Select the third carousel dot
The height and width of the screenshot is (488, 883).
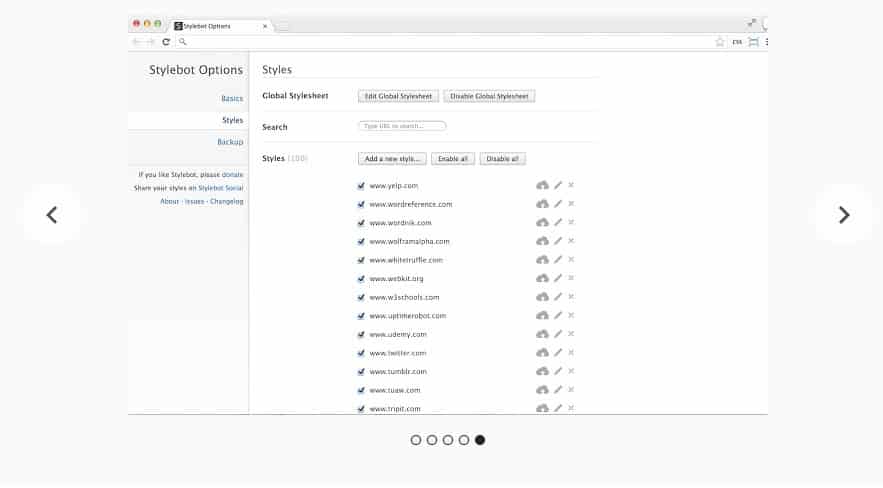coord(448,440)
